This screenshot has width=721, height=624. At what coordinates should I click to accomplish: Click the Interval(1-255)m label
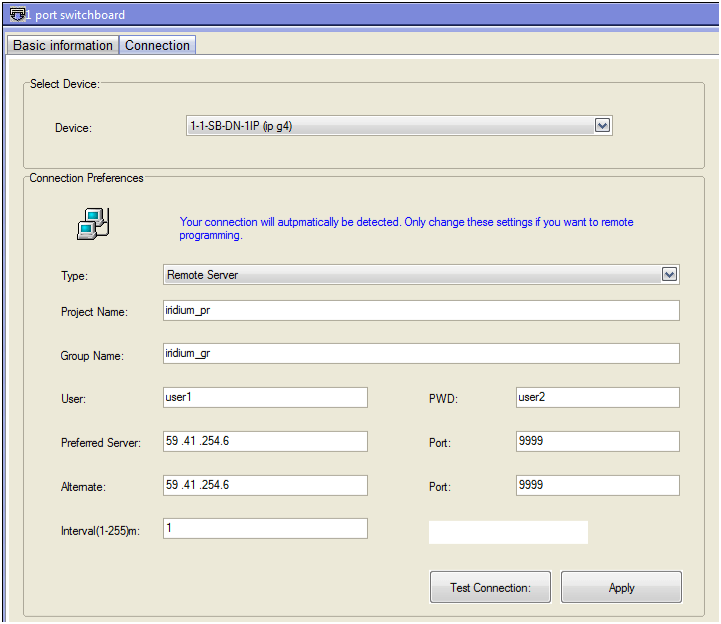coord(100,531)
